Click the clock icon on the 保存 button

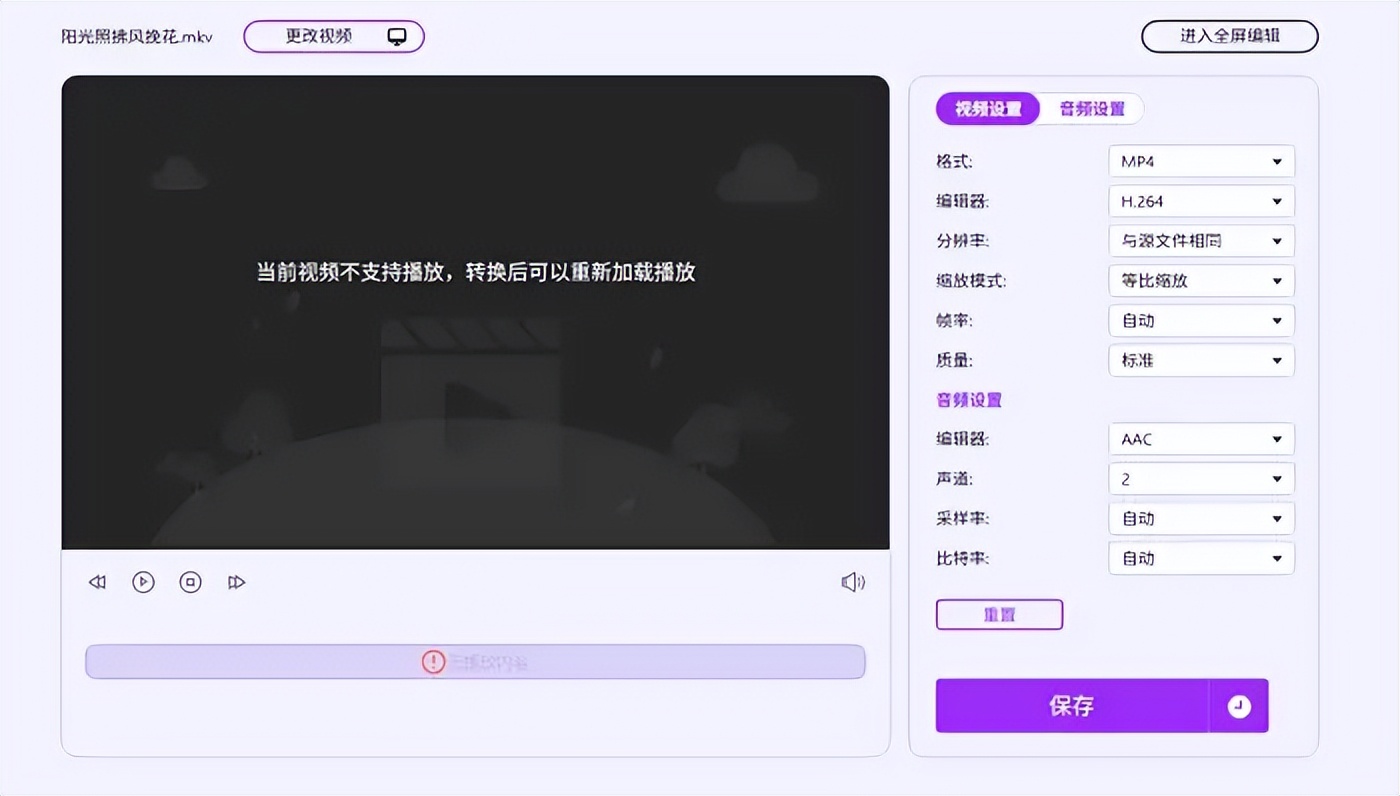(1238, 705)
